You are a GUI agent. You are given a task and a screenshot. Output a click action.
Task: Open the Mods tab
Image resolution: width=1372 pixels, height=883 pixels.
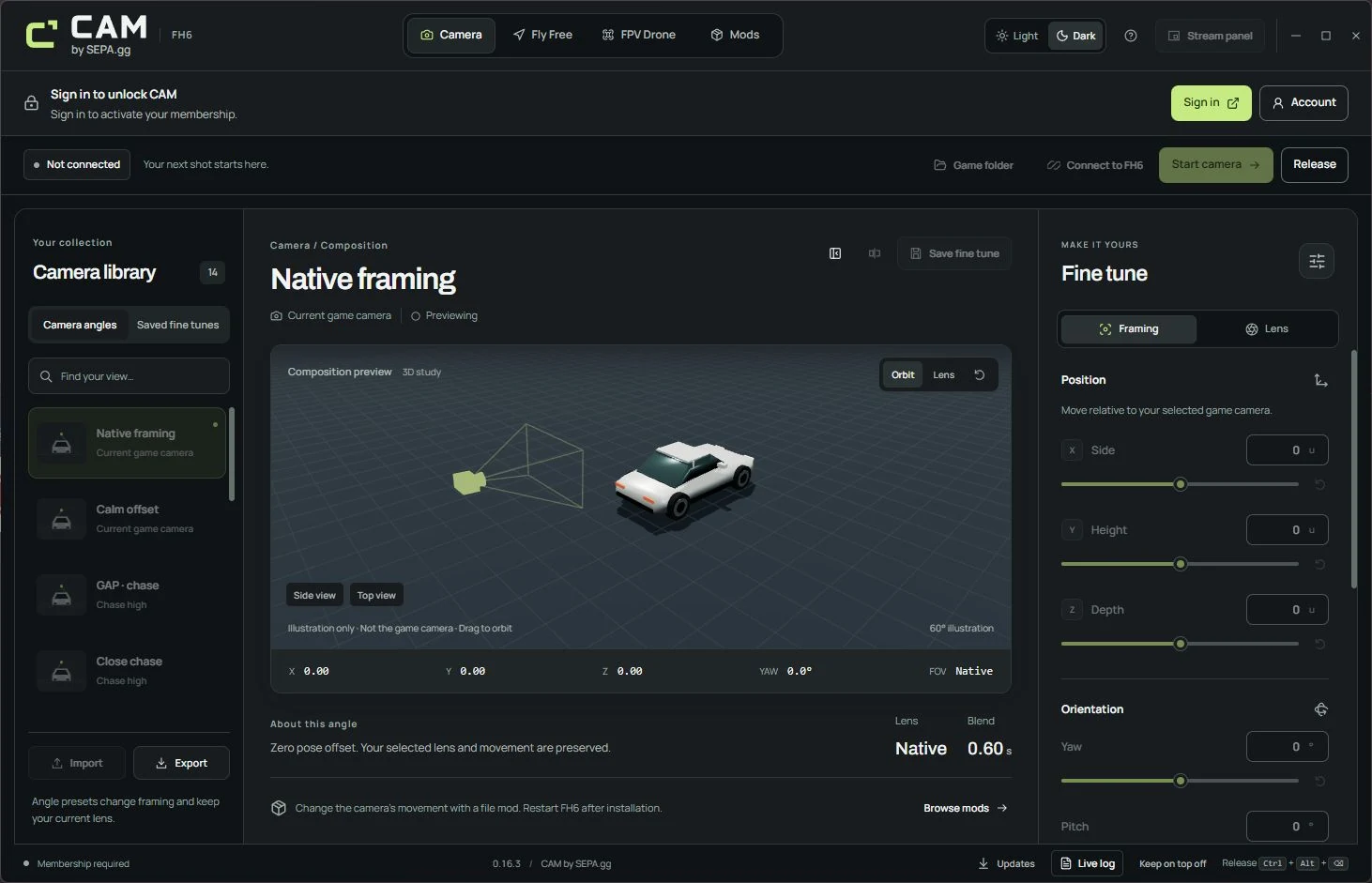click(x=735, y=35)
